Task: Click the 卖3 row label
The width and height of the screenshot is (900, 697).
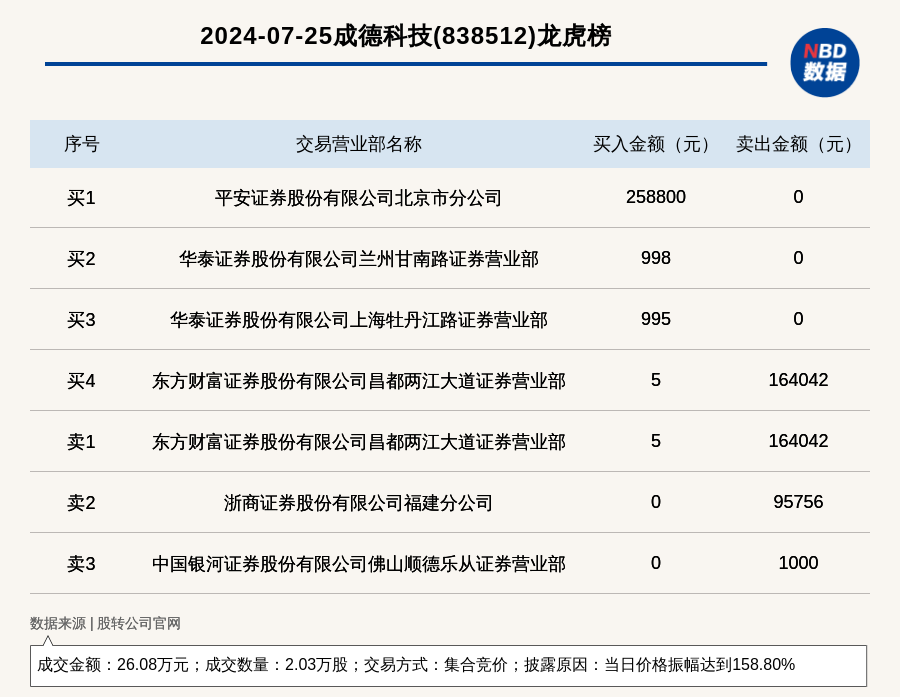Action: 81,564
